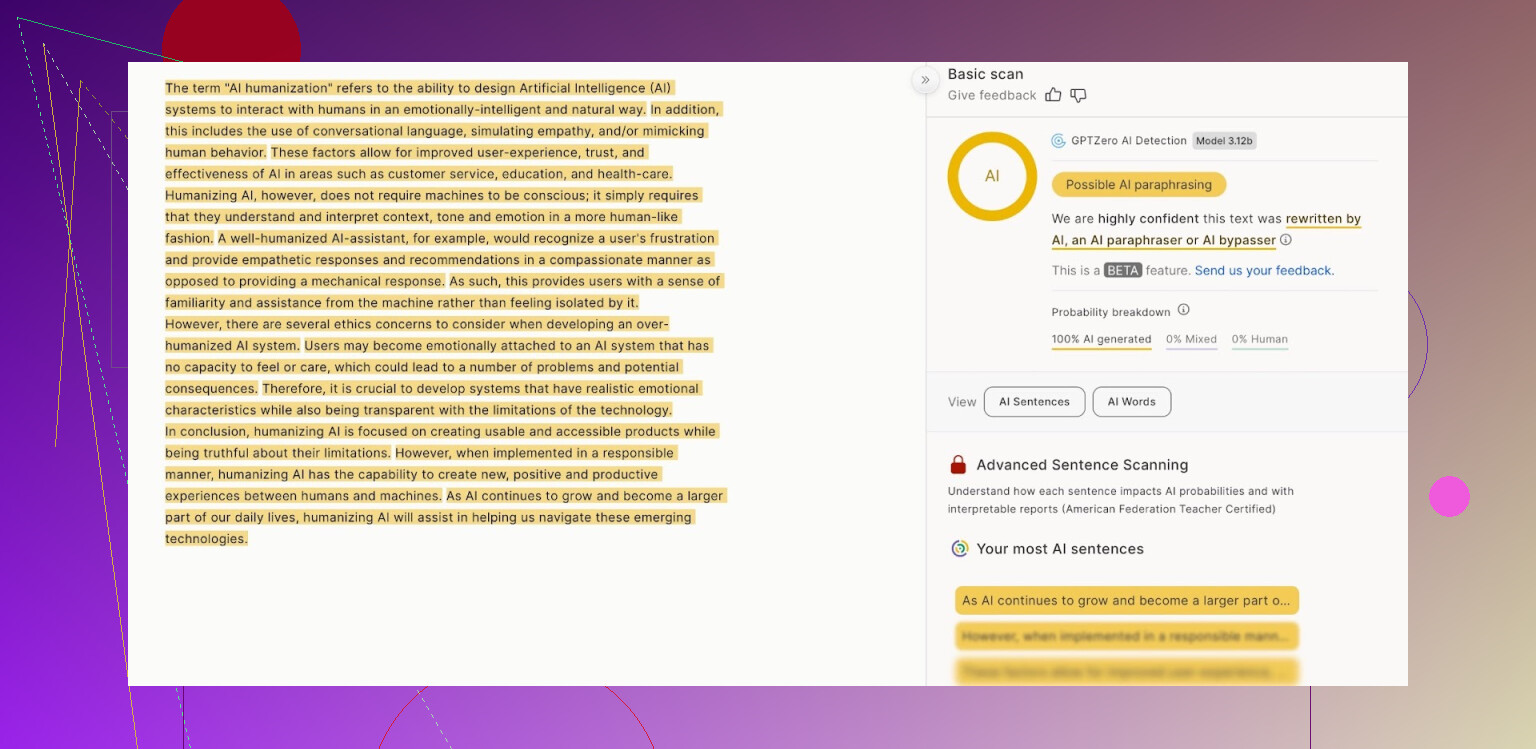
Task: Switch view to AI Sentences
Action: coord(1034,402)
